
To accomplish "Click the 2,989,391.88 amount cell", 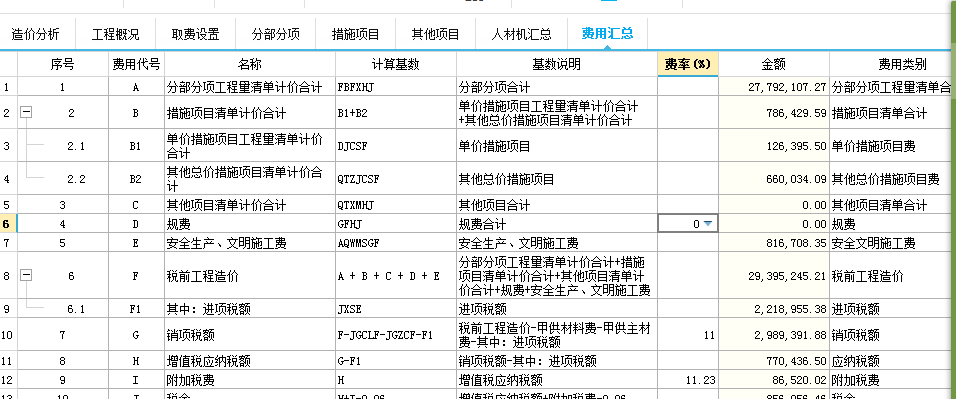I will coord(774,334).
